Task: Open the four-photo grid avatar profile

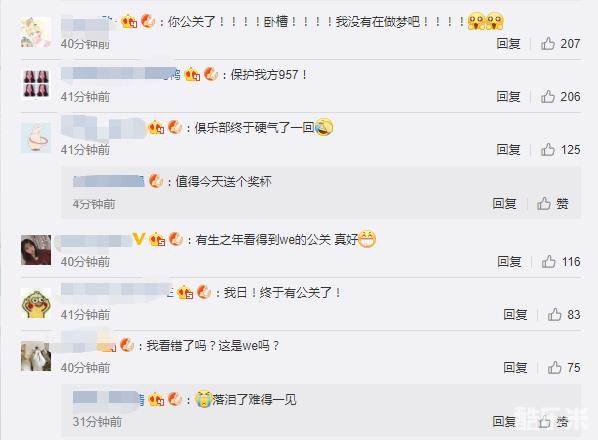Action: tap(36, 84)
